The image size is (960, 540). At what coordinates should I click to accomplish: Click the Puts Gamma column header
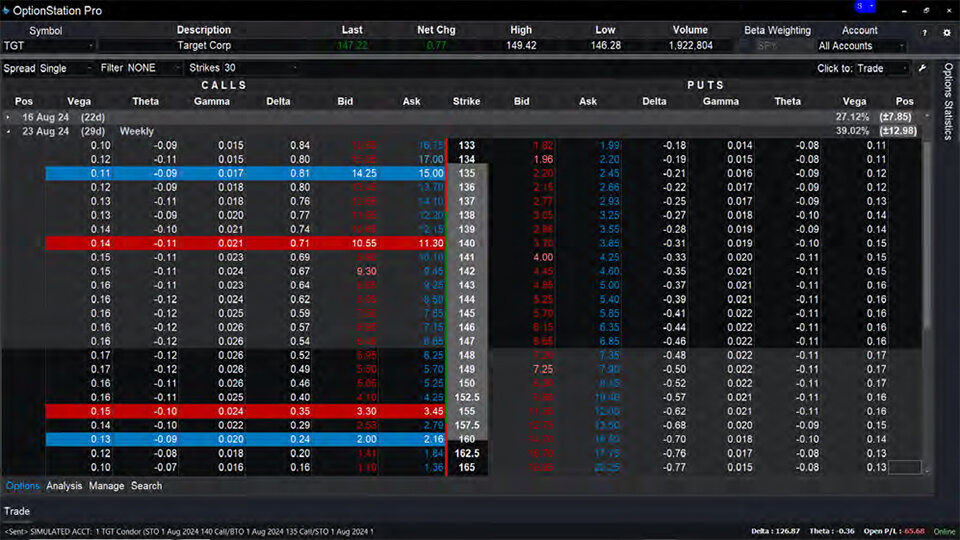pos(721,102)
